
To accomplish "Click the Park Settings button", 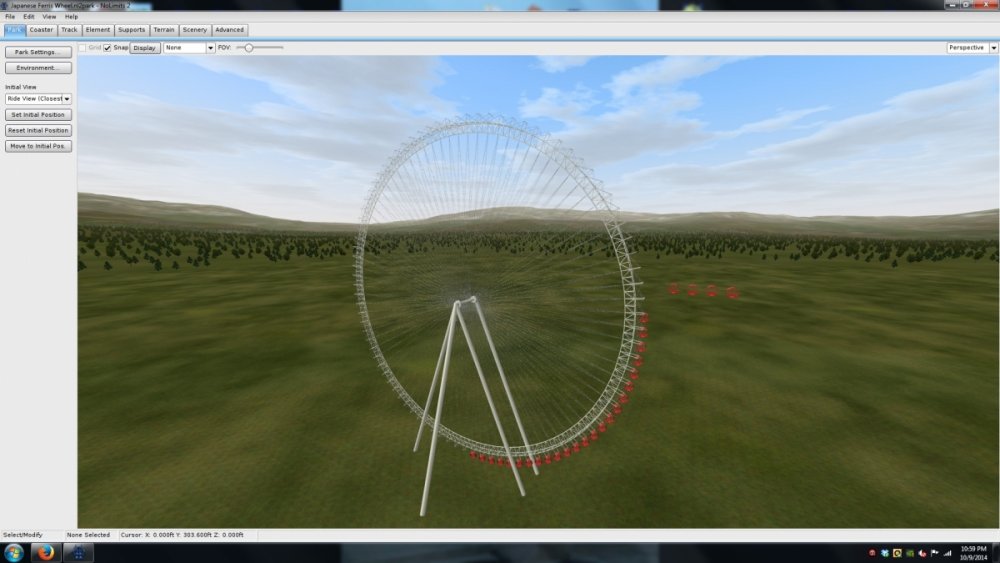I will (x=38, y=52).
